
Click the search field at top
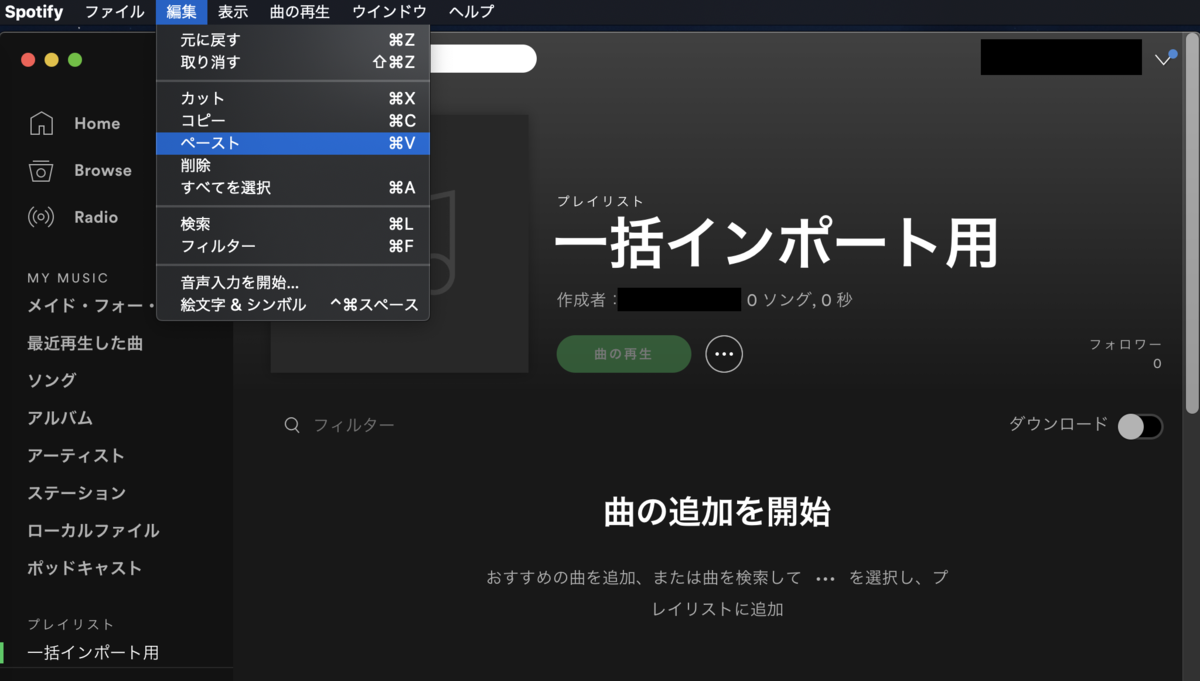(483, 59)
